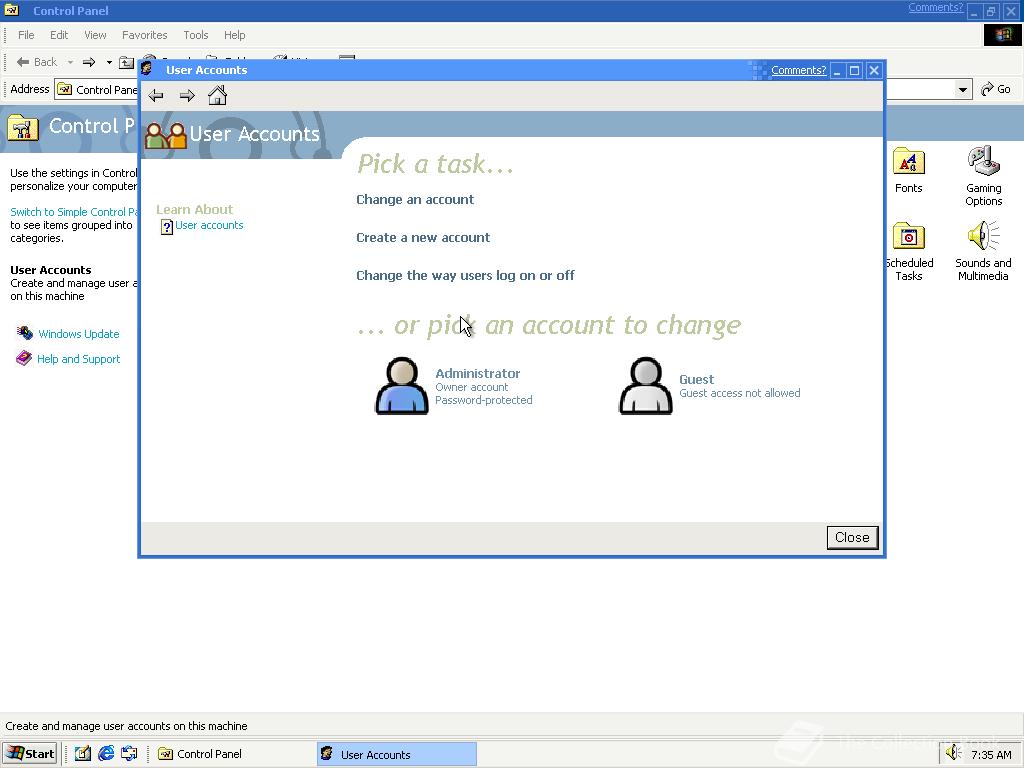Screen dimensions: 1024x768
Task: Click Change the way users log on or off
Action: pyautogui.click(x=465, y=276)
